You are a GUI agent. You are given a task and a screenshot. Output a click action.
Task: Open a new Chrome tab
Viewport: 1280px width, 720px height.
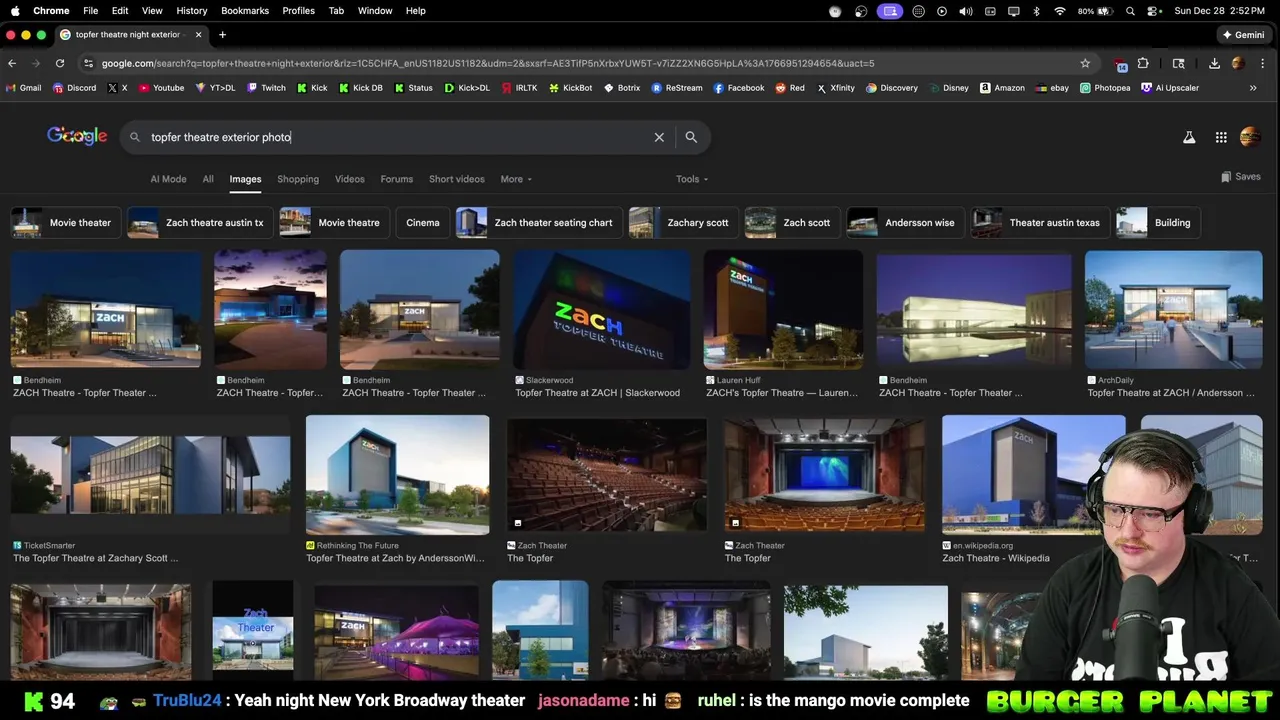pos(222,34)
